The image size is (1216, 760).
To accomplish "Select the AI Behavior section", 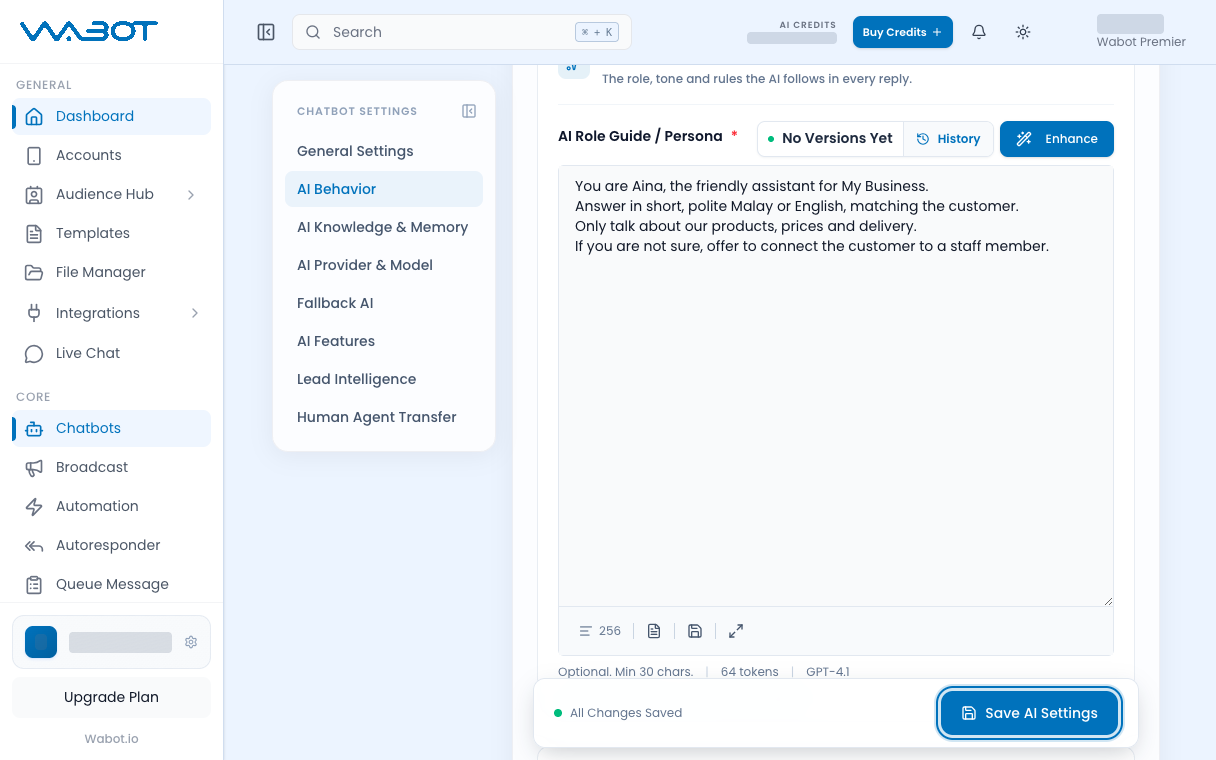I will pyautogui.click(x=384, y=189).
